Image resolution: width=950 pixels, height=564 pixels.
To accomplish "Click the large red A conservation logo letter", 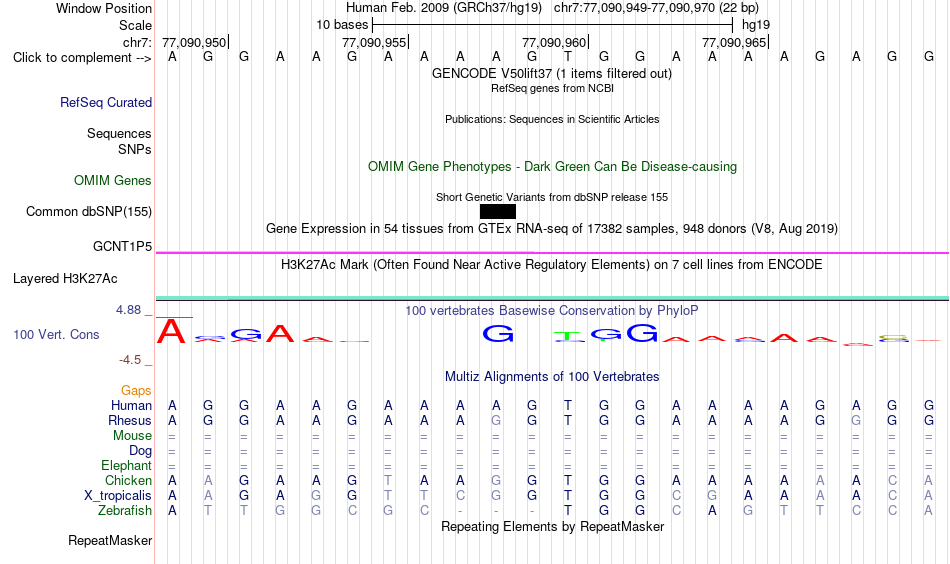I will click(x=171, y=331).
